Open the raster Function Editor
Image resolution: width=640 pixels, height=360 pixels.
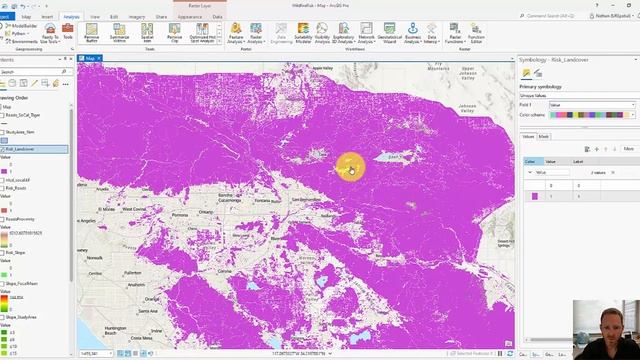point(476,33)
